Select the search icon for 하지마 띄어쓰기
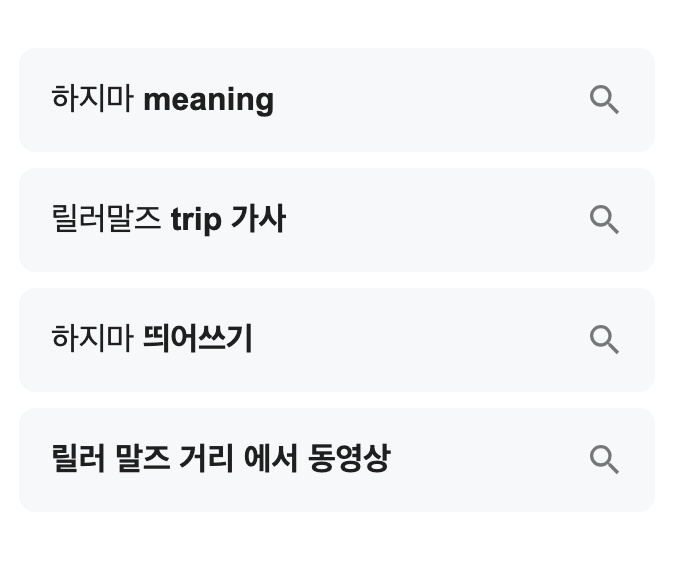This screenshot has height=572, width=696. coord(604,340)
